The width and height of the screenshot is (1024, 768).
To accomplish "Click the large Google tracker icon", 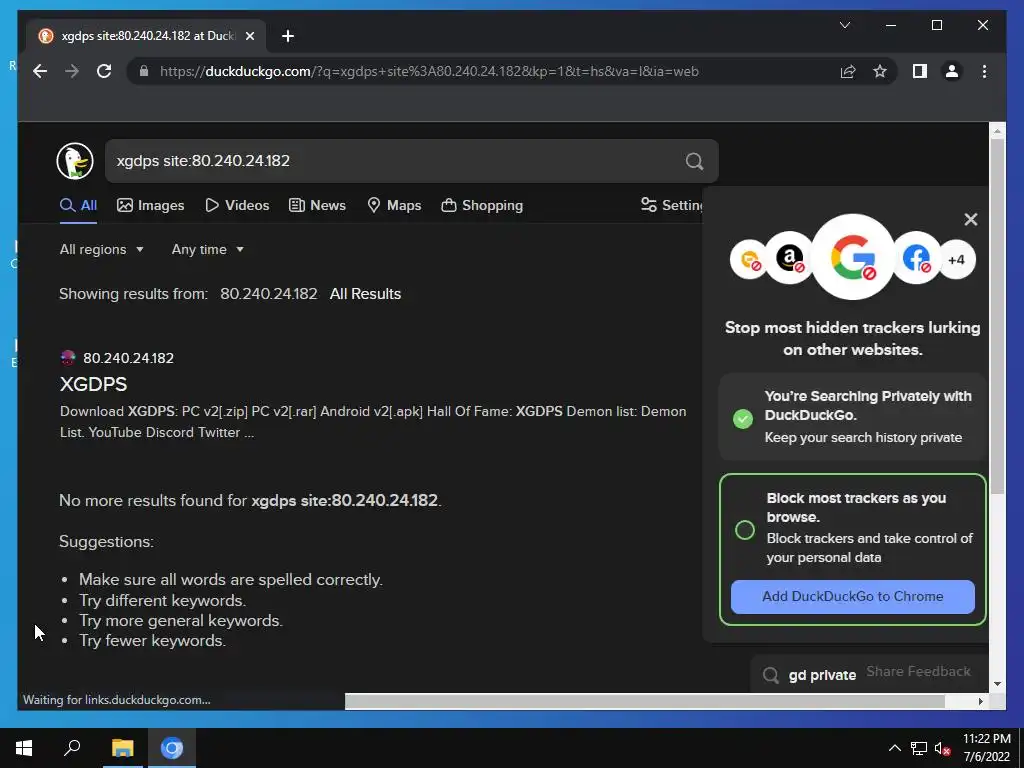I will (852, 257).
